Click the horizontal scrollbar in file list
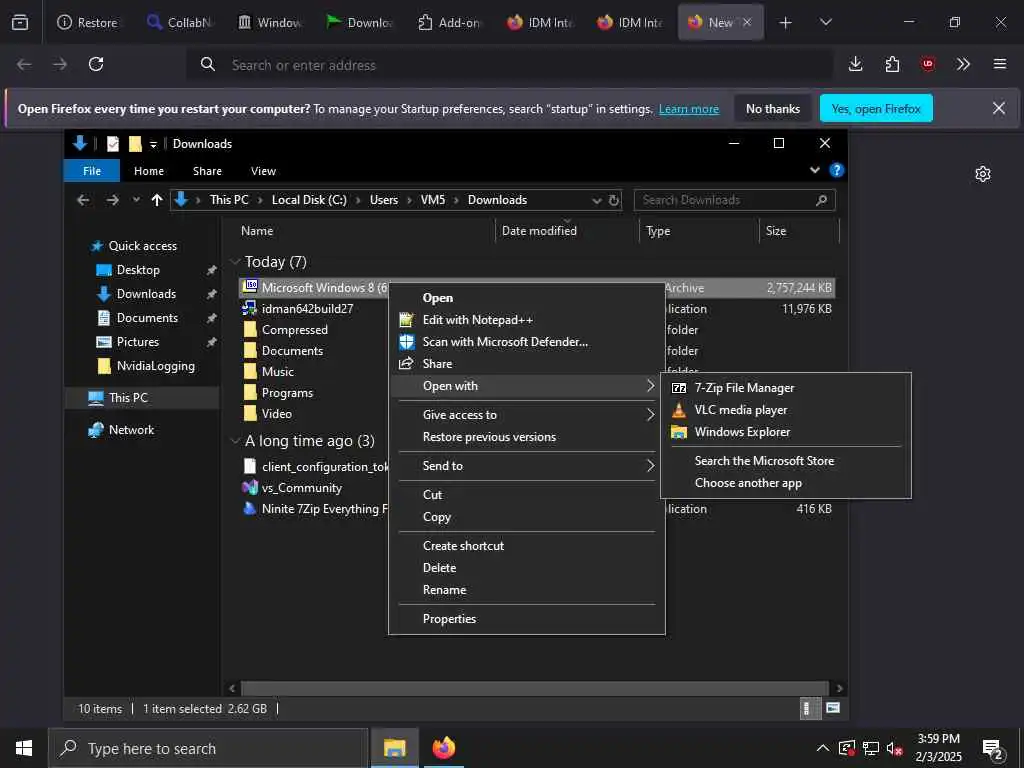This screenshot has width=1024, height=768. [534, 688]
